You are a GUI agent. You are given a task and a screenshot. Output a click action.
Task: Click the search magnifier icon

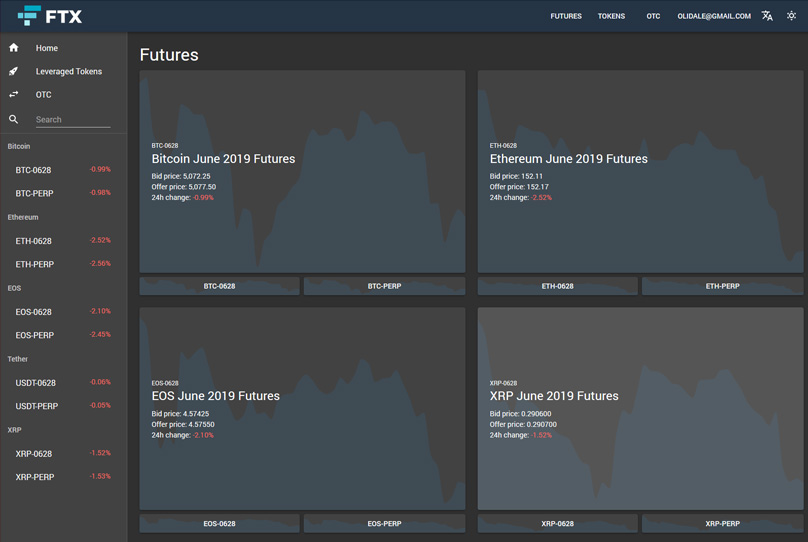click(x=14, y=119)
